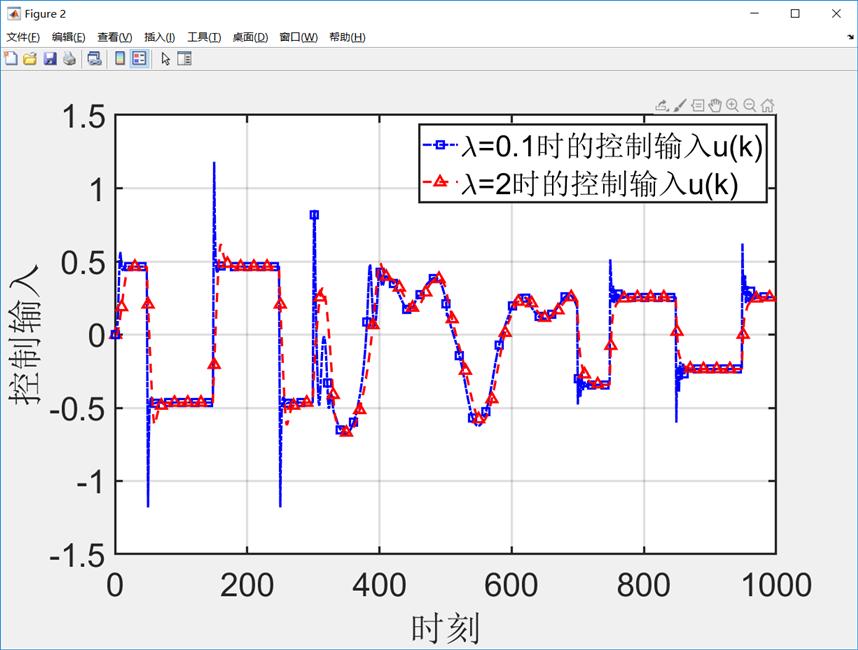
Task: Insert a colorbar from the toolbar
Action: [x=120, y=59]
